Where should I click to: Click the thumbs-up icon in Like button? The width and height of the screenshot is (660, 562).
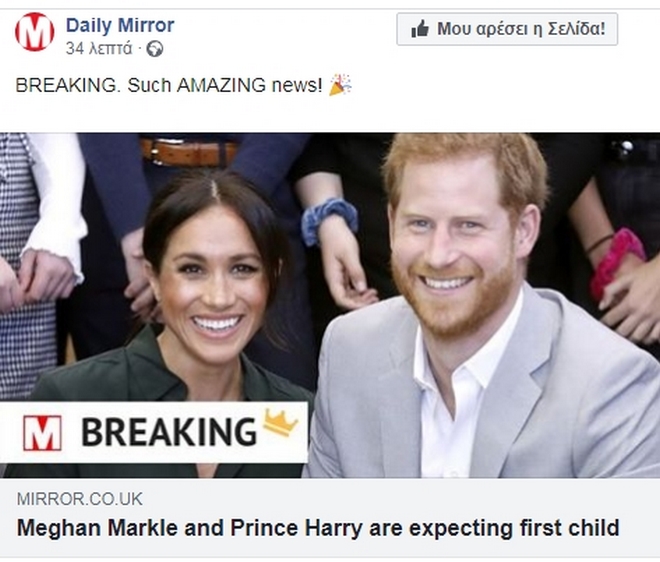pos(420,29)
